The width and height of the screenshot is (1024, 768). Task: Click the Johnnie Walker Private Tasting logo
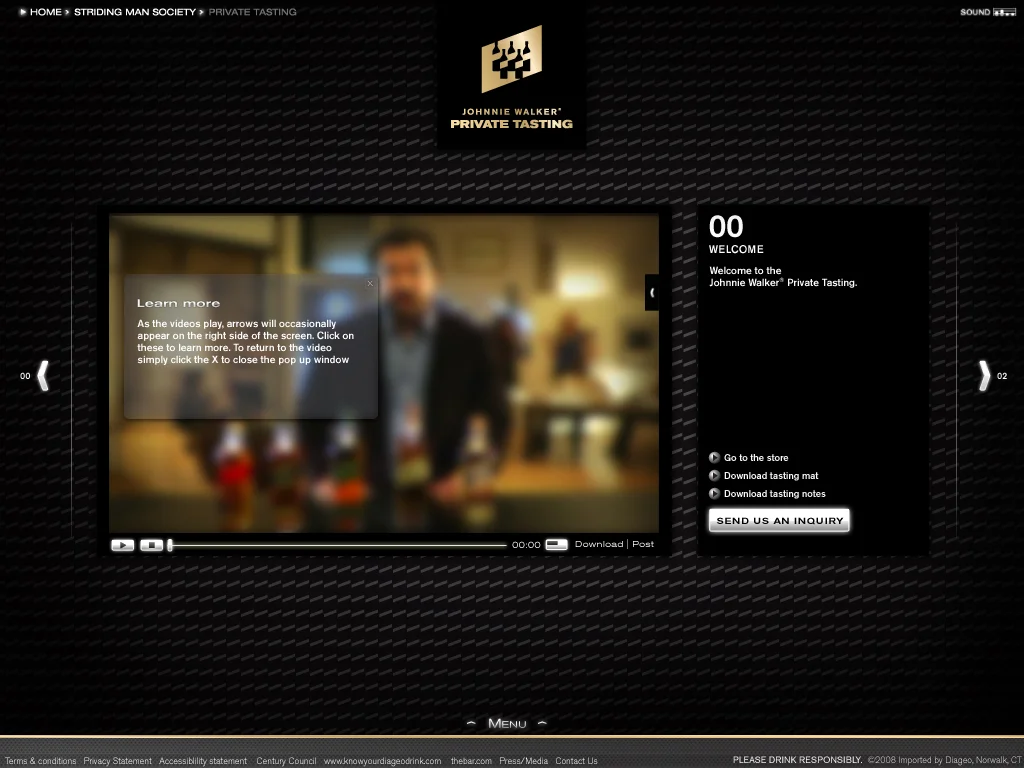pyautogui.click(x=511, y=77)
